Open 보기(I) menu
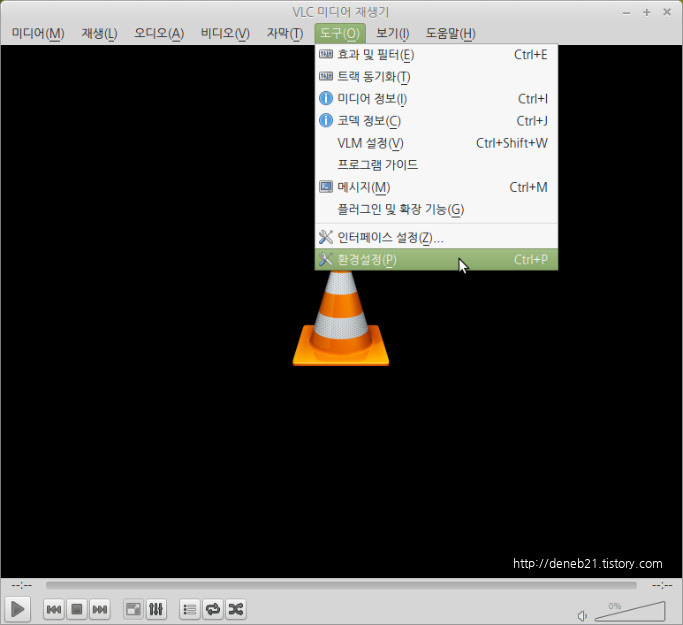The width and height of the screenshot is (683, 625). click(x=392, y=33)
